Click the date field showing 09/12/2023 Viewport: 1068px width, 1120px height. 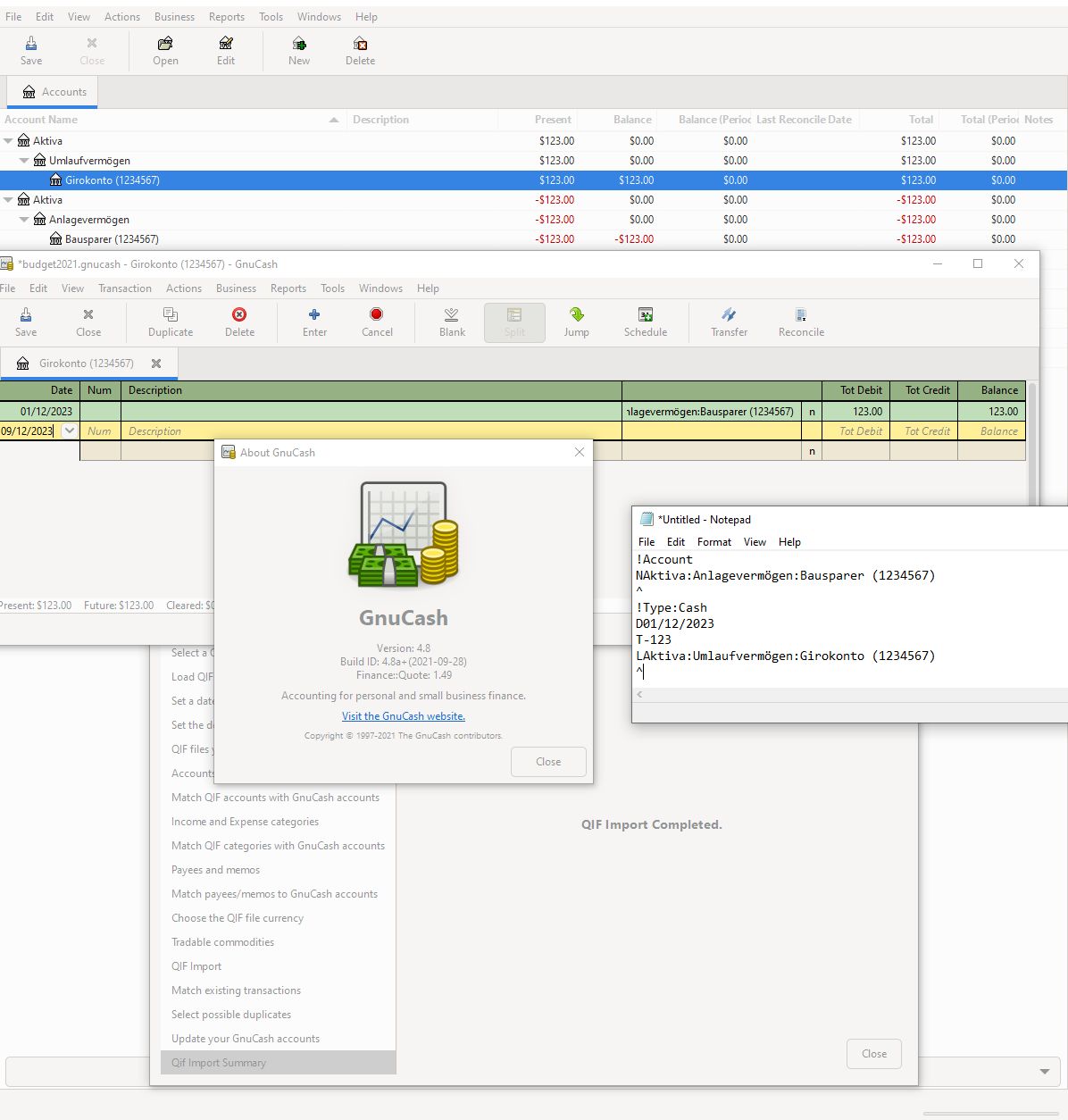coord(29,430)
